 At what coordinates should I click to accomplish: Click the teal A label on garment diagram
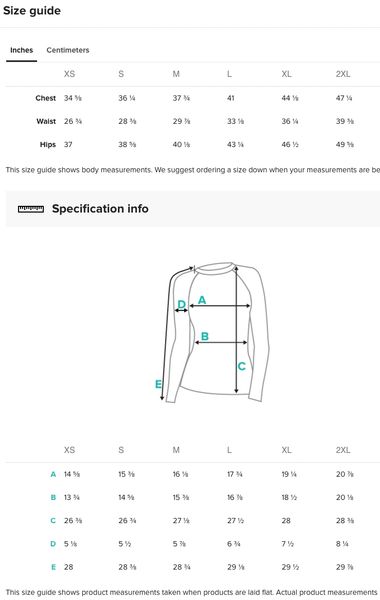coord(202,300)
